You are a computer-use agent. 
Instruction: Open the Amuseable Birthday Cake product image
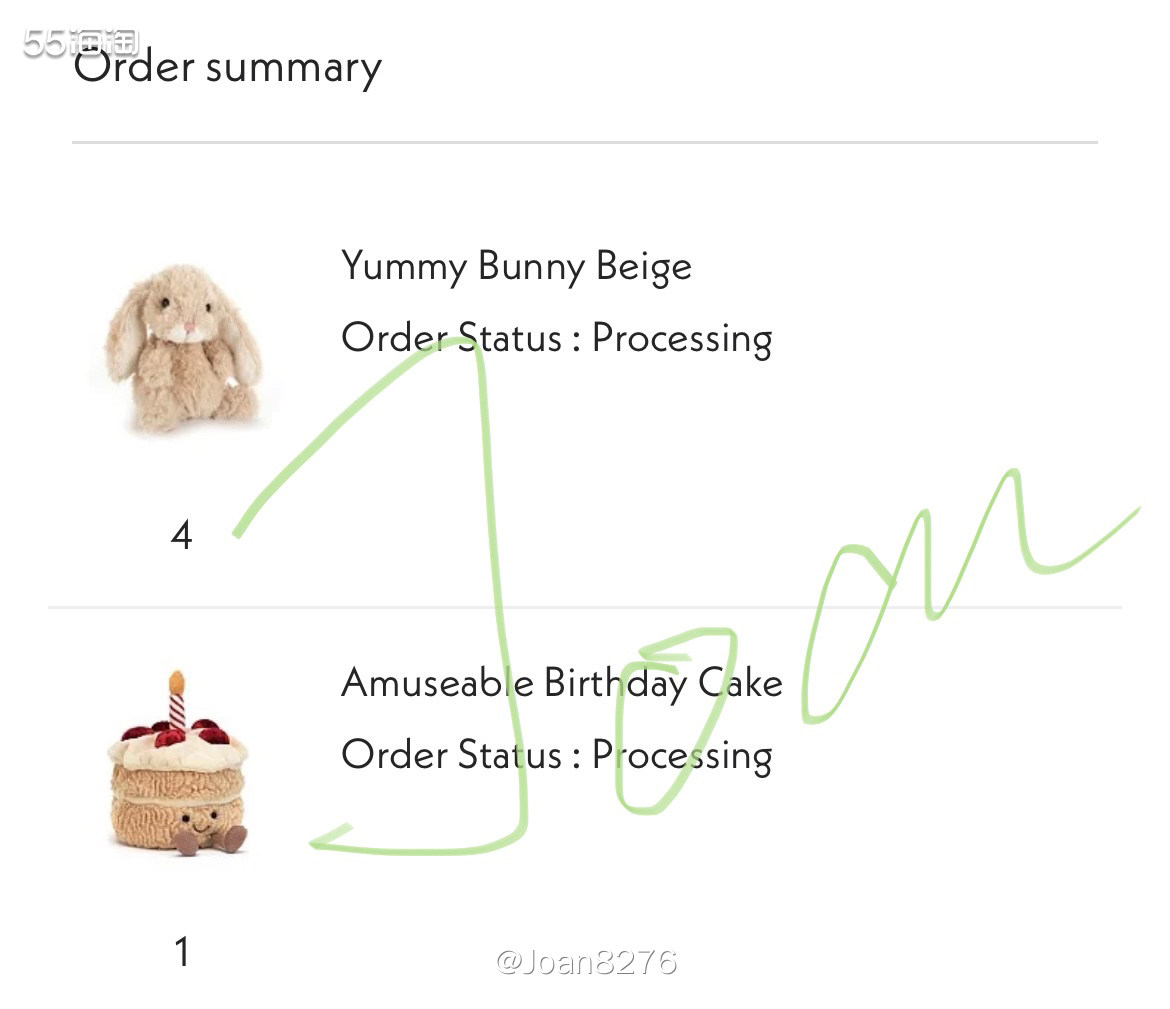pyautogui.click(x=178, y=763)
